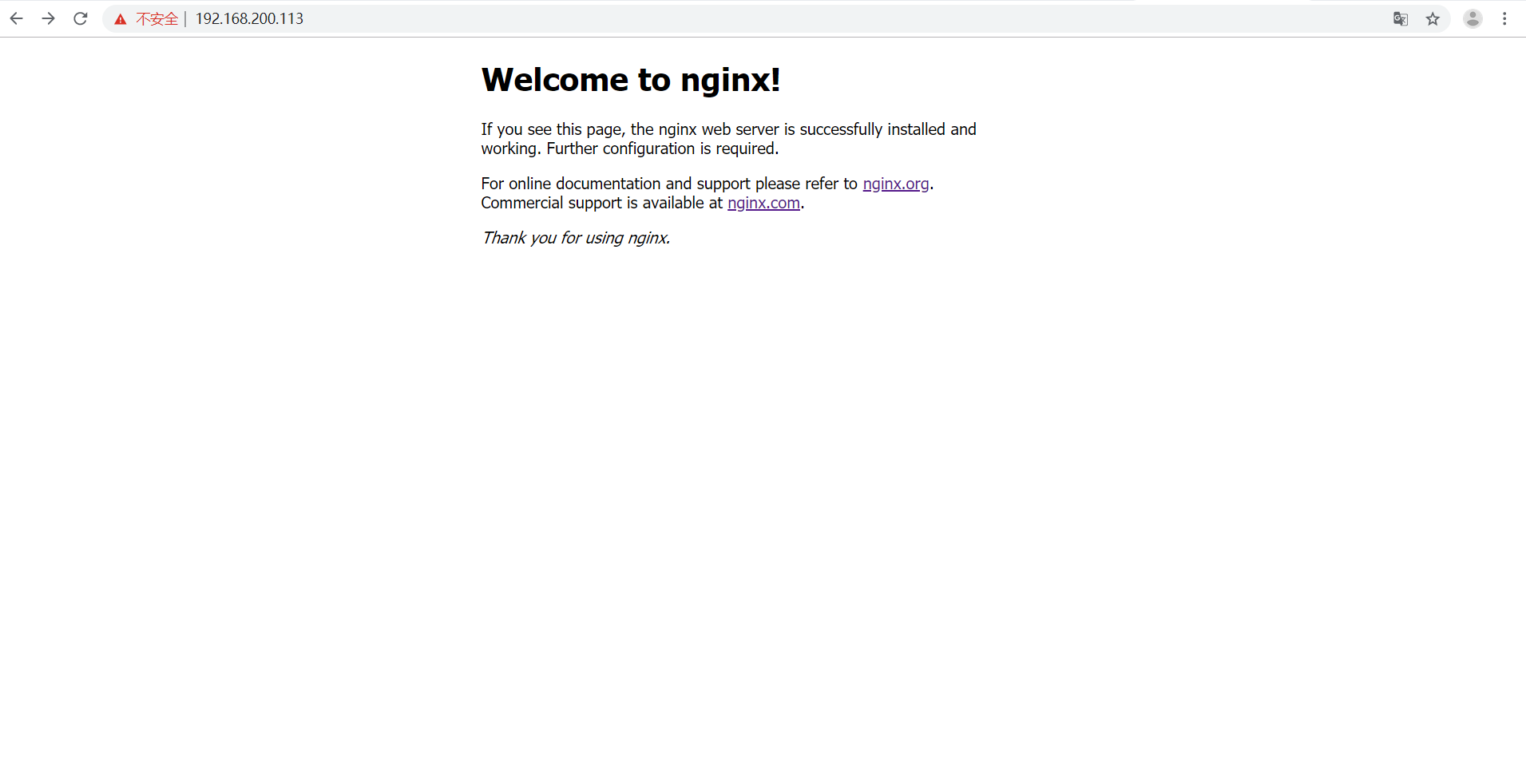1526x784 pixels.
Task: Click empty space in the address bar
Action: pos(799,19)
